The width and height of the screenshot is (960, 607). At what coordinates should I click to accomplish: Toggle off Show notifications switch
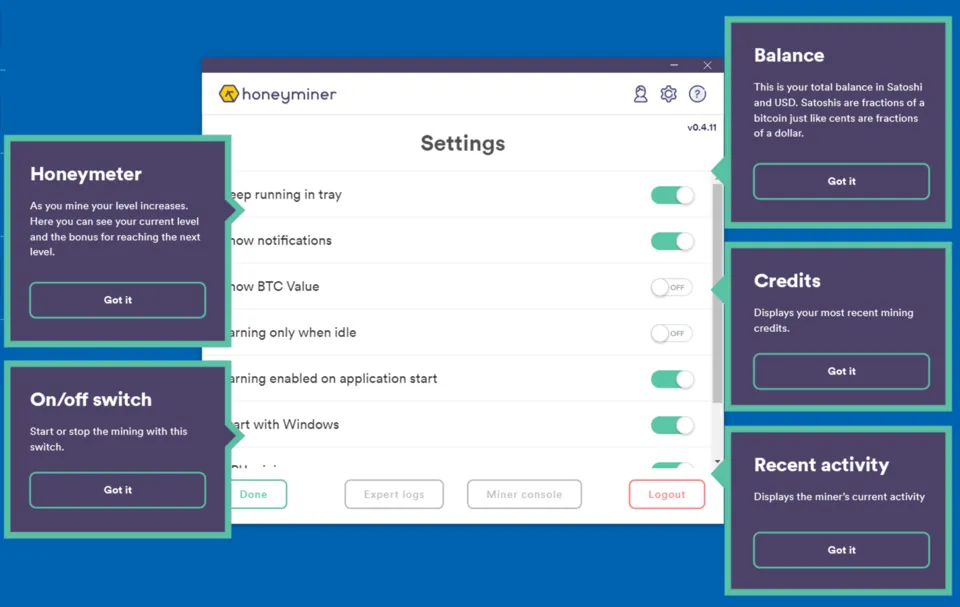coord(672,241)
